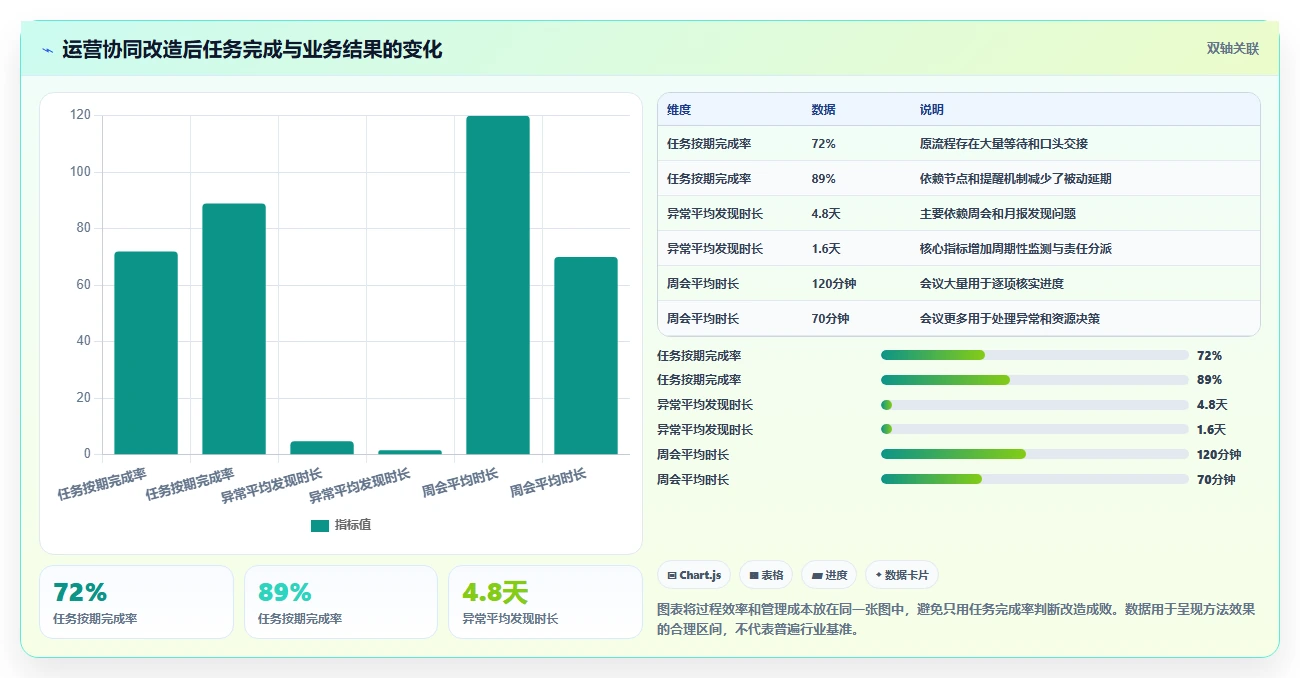Click the y-axis tick label 60
Image resolution: width=1300 pixels, height=678 pixels.
pyautogui.click(x=84, y=285)
